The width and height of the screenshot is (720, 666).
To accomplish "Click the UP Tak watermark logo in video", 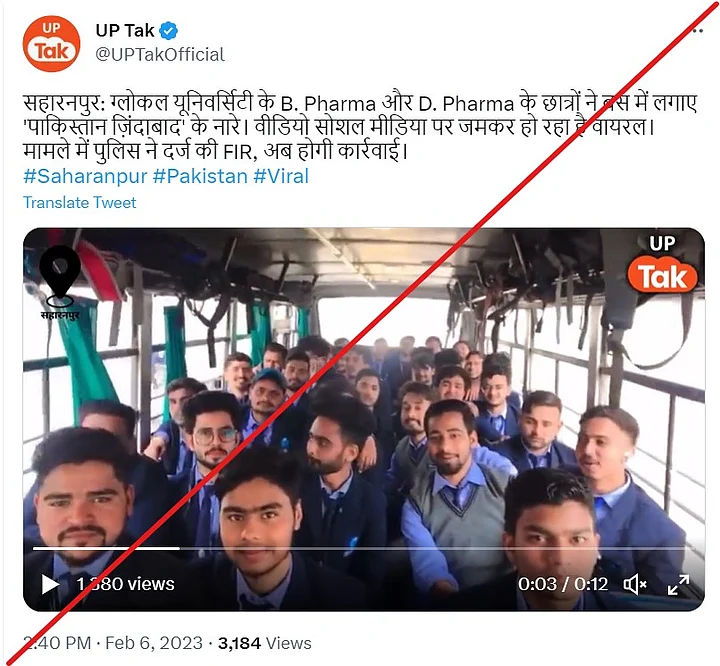I will [662, 264].
